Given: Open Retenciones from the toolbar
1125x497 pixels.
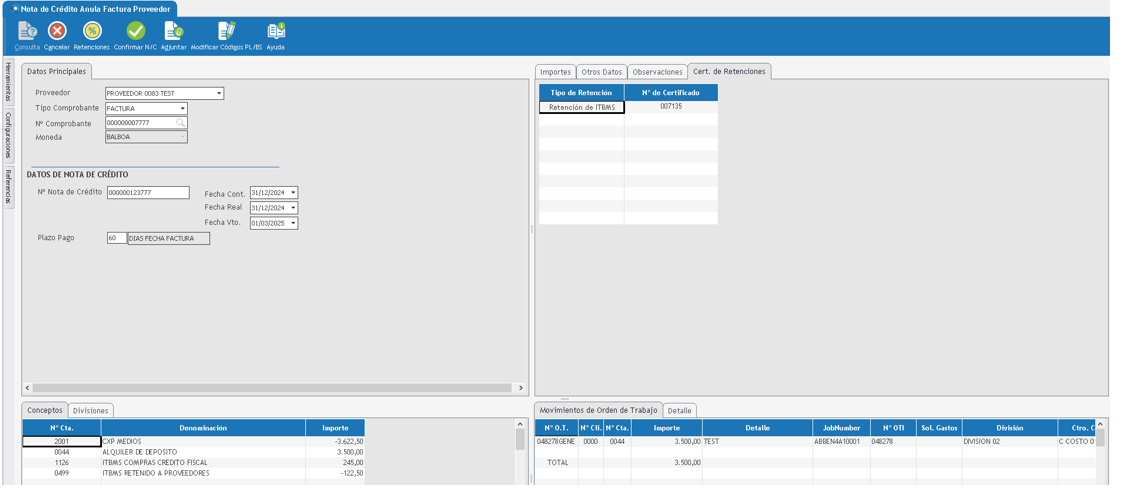Looking at the screenshot, I should pyautogui.click(x=91, y=31).
